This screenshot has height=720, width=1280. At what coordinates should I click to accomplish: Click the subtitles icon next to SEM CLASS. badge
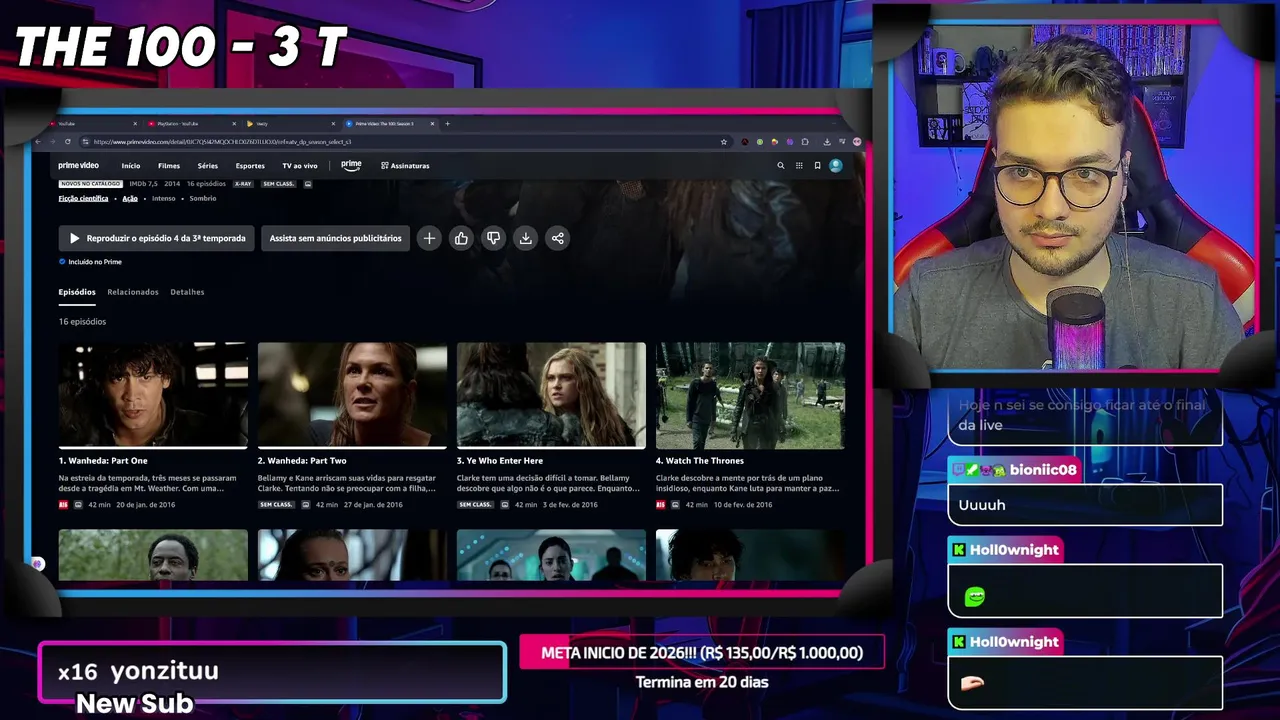coord(308,184)
